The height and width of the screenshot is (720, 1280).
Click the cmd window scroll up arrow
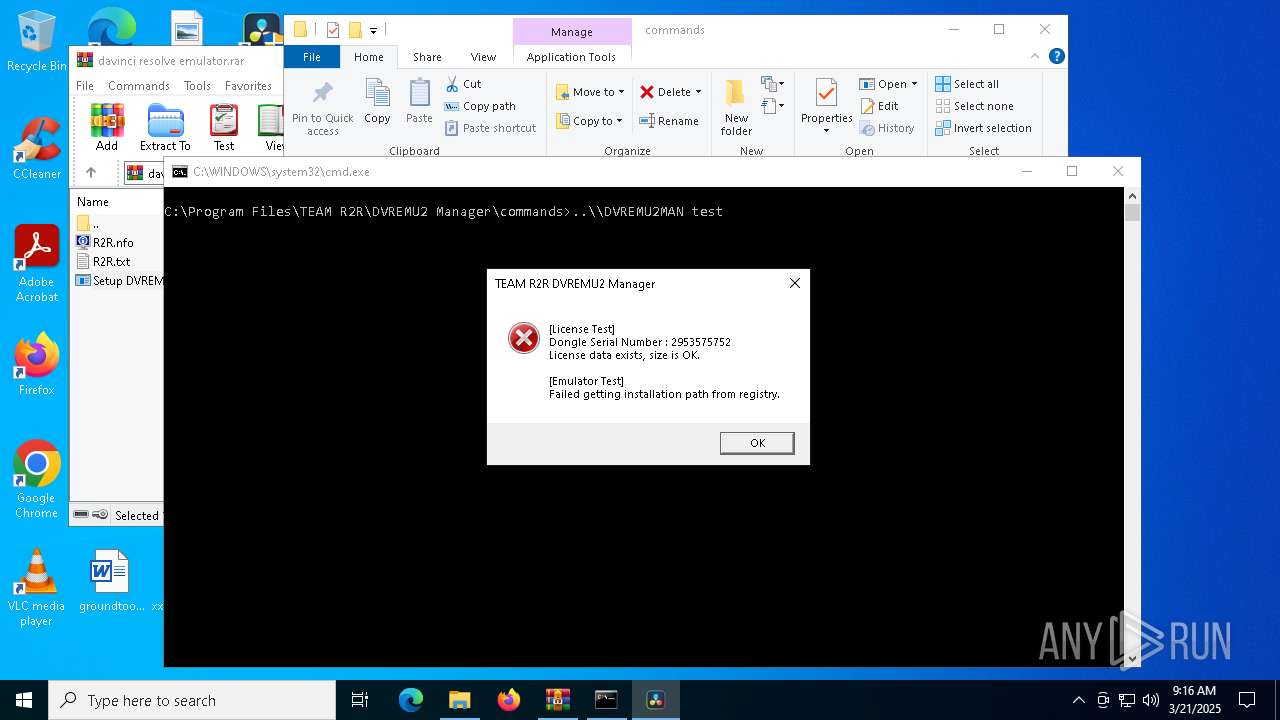[x=1132, y=196]
